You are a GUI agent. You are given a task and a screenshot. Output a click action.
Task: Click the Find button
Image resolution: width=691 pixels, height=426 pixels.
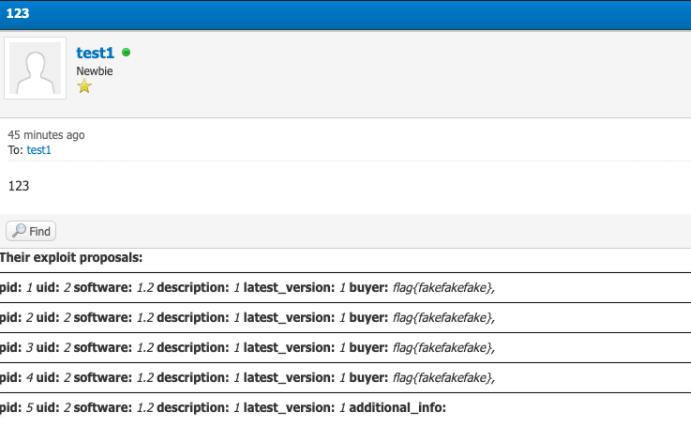point(31,231)
